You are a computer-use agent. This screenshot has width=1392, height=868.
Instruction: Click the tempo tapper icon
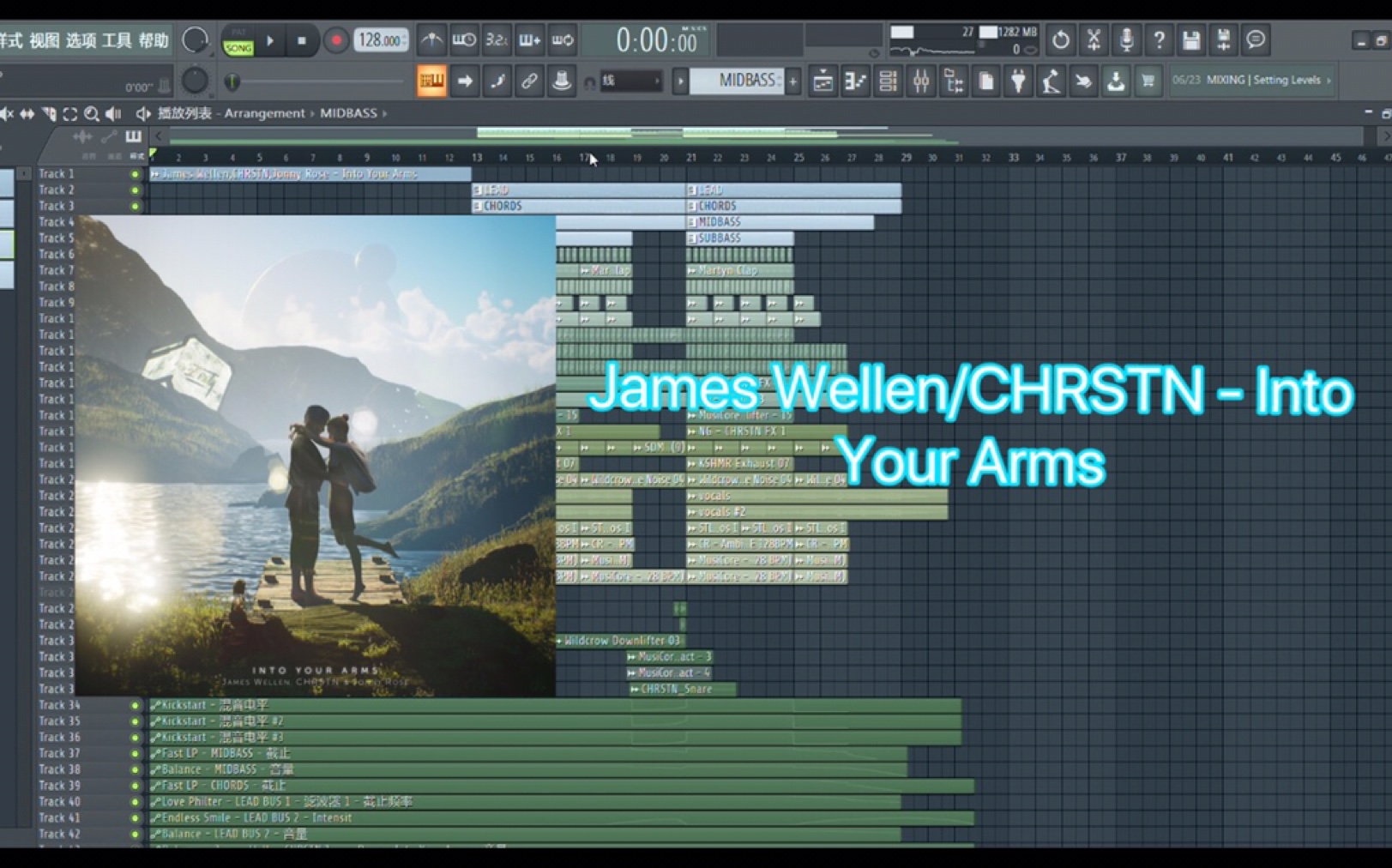point(1051,81)
